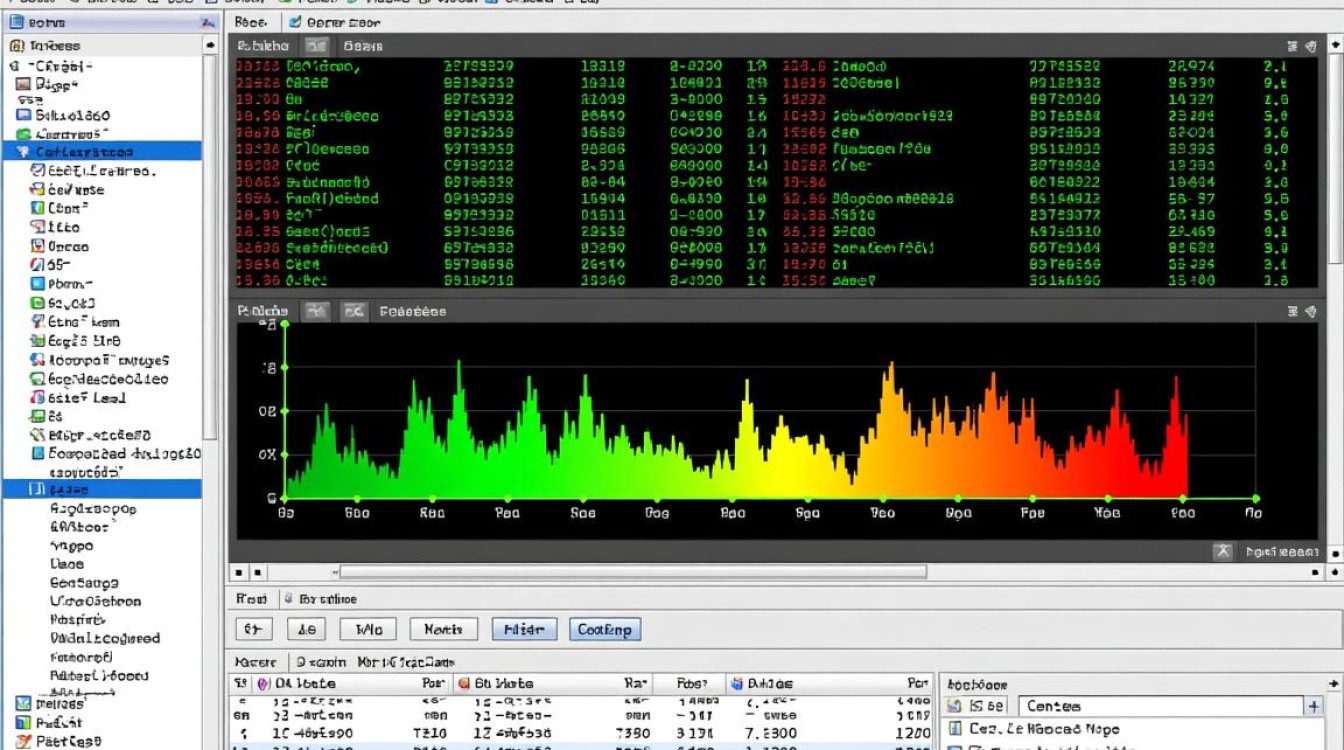Open the small arrow dropdown atop the sidebar scrollbar
This screenshot has width=1344, height=750.
point(210,45)
